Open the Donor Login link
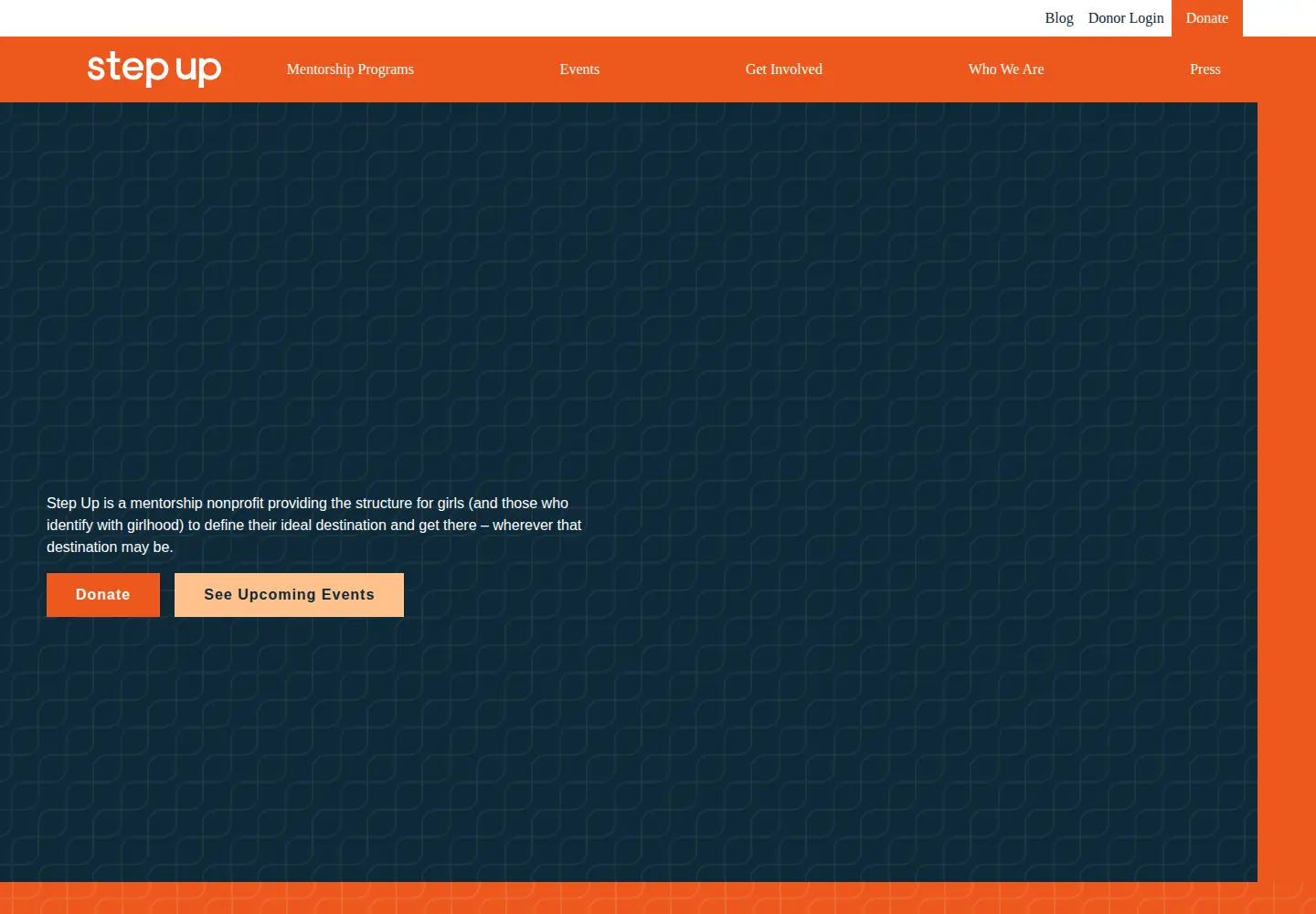 click(x=1126, y=18)
